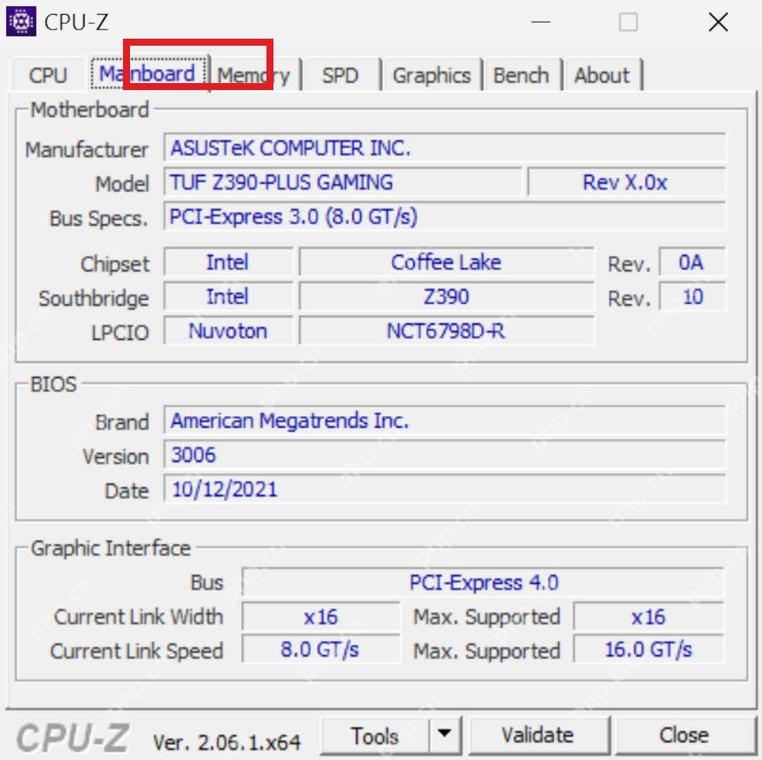Switch to the CPU tab
Screen dimensions: 762x760
[x=48, y=75]
